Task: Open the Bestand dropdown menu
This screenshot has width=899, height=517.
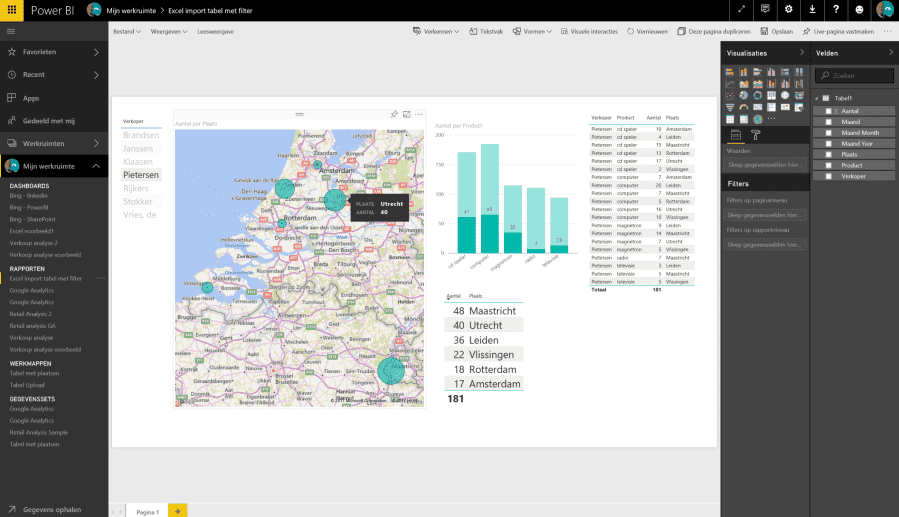Action: tap(127, 32)
